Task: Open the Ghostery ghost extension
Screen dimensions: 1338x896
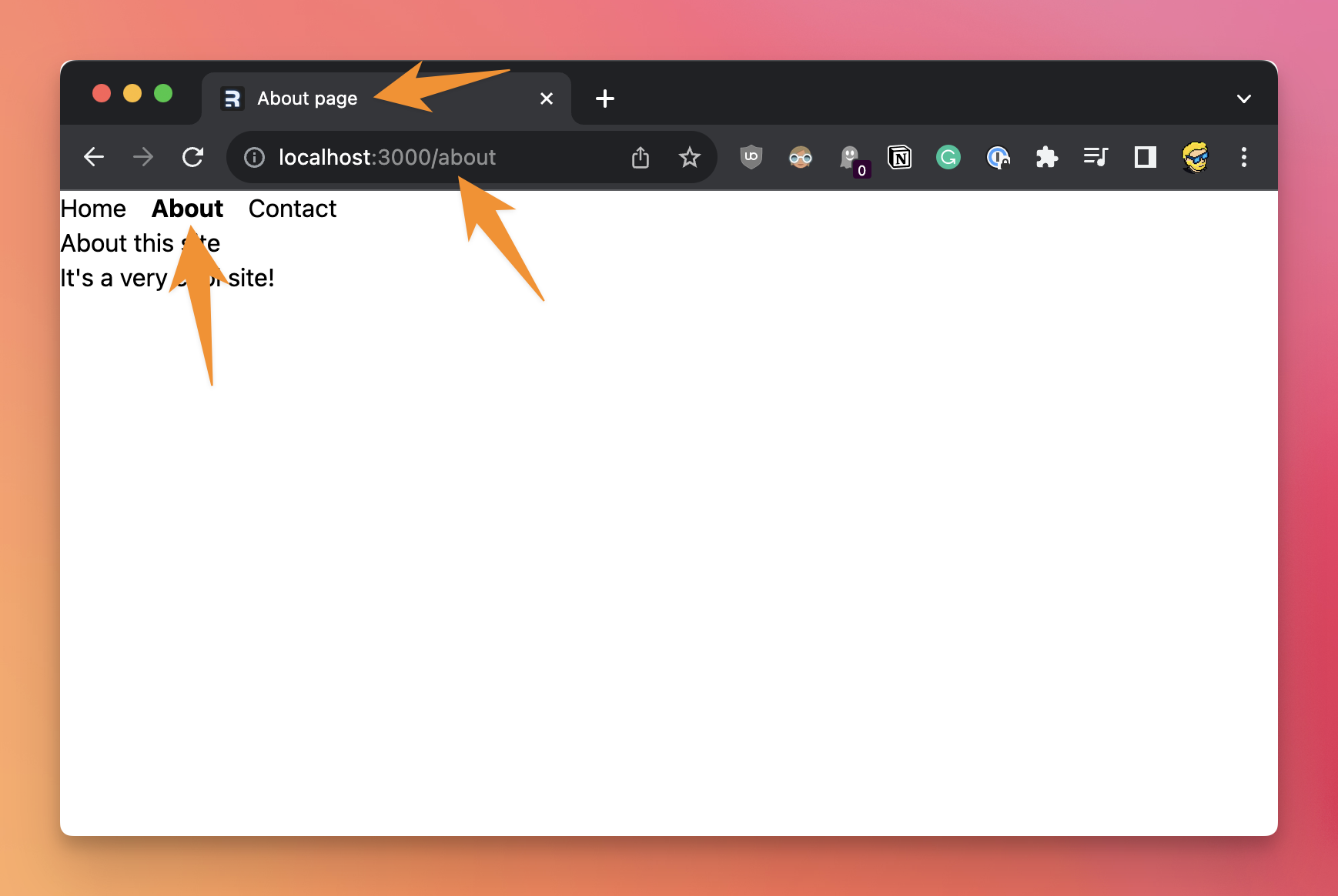Action: click(x=850, y=157)
